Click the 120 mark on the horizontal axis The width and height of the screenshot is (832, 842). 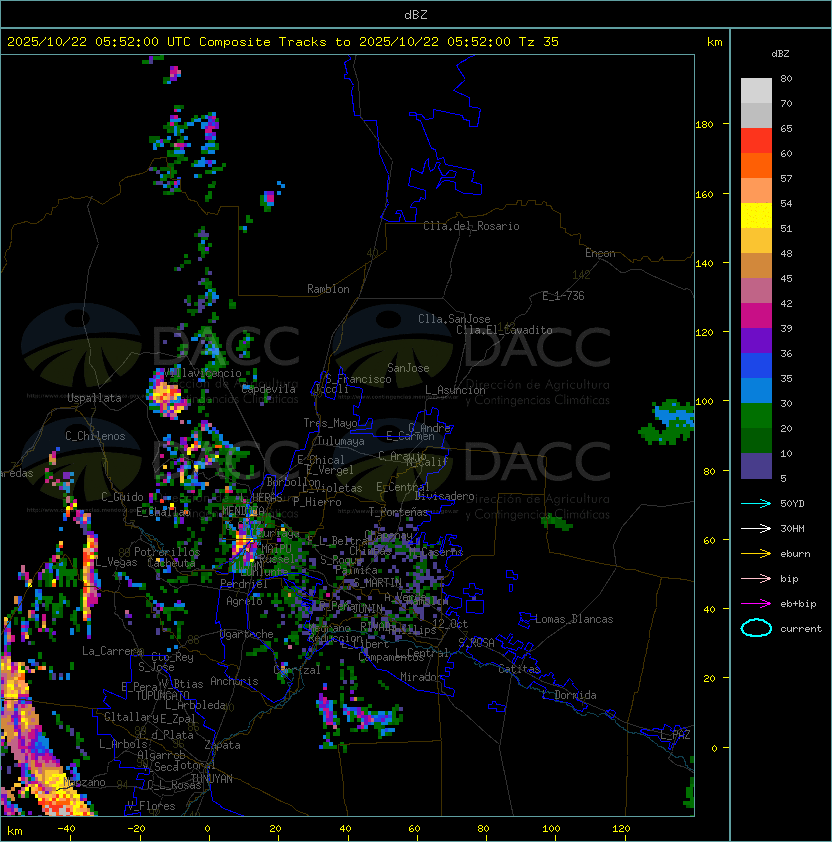[x=621, y=829]
